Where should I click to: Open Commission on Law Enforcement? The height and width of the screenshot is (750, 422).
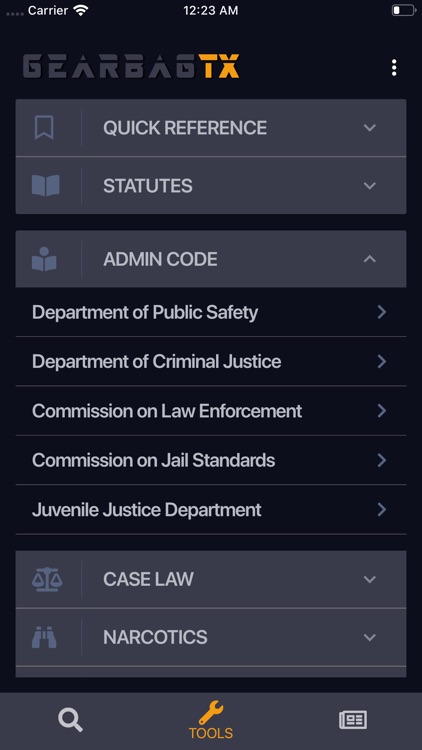(x=211, y=411)
